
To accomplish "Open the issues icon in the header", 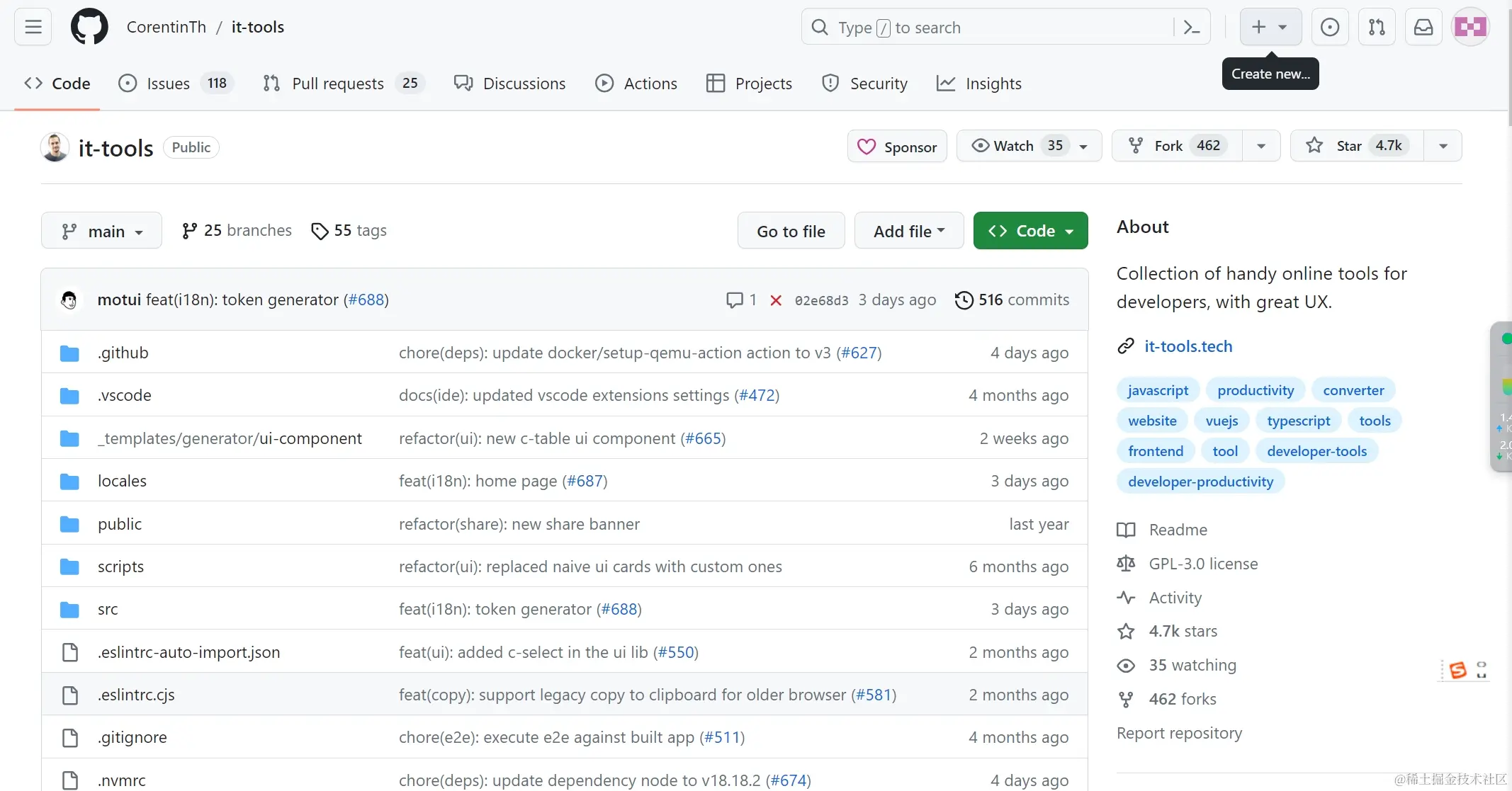I will click(x=1330, y=27).
